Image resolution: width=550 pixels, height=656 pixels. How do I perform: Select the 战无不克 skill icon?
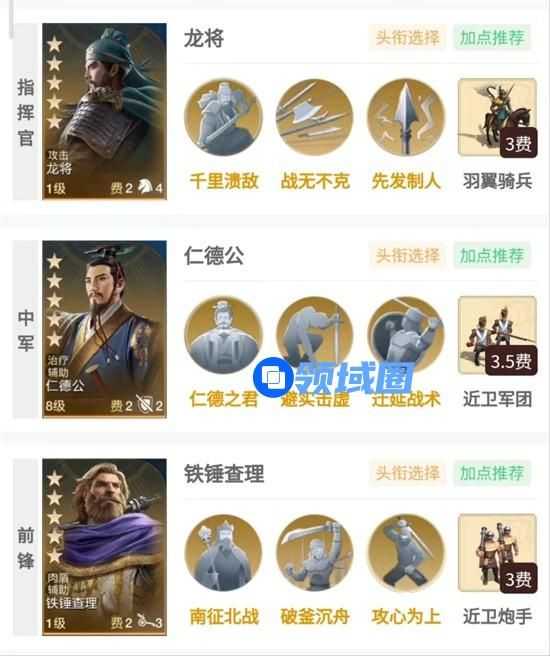(x=315, y=118)
